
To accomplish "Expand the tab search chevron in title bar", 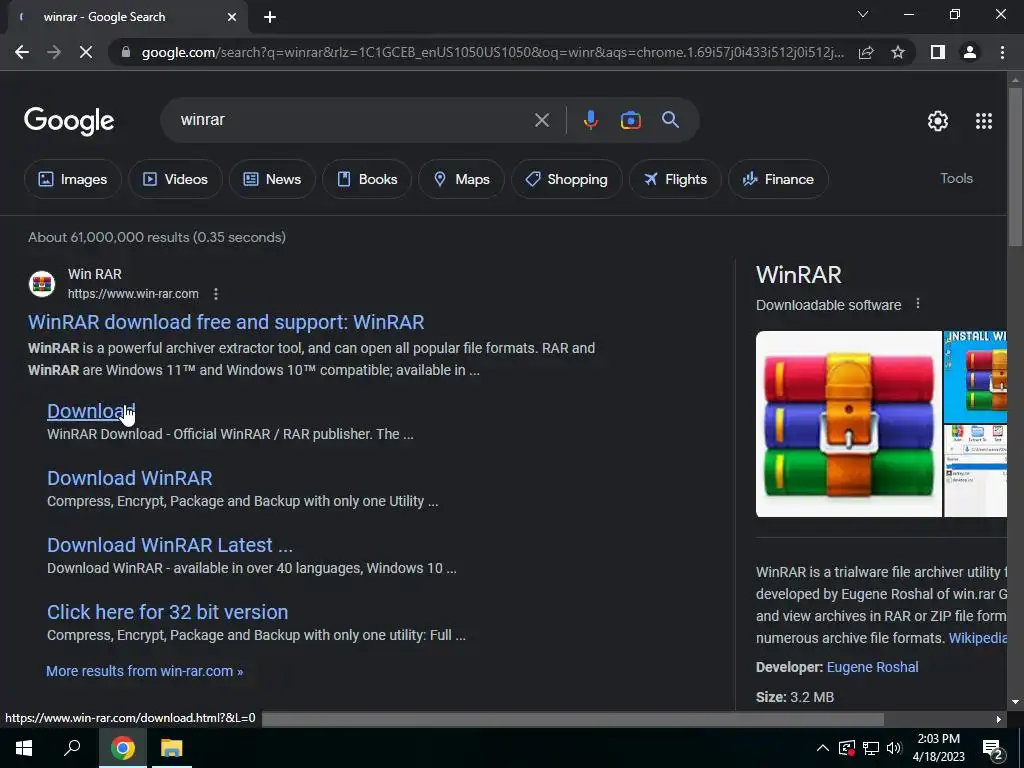I will [863, 14].
